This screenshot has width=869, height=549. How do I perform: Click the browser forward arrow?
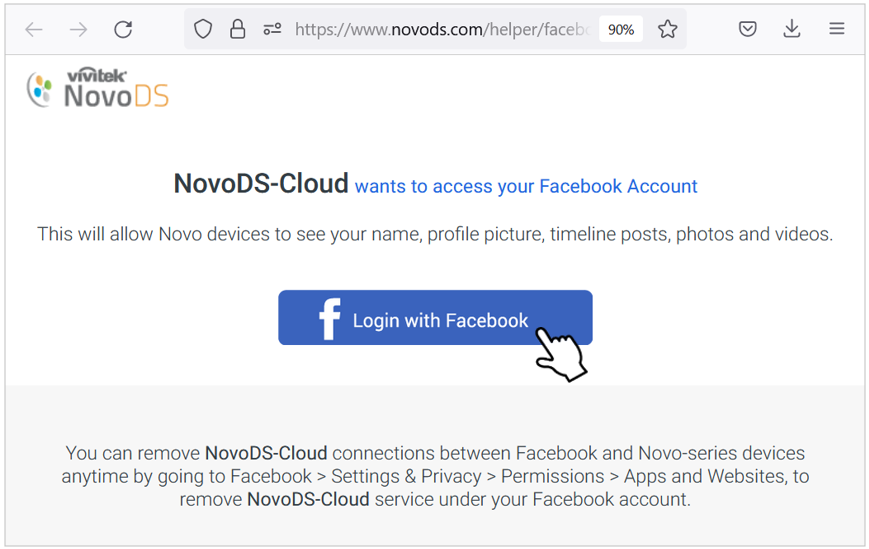click(78, 29)
